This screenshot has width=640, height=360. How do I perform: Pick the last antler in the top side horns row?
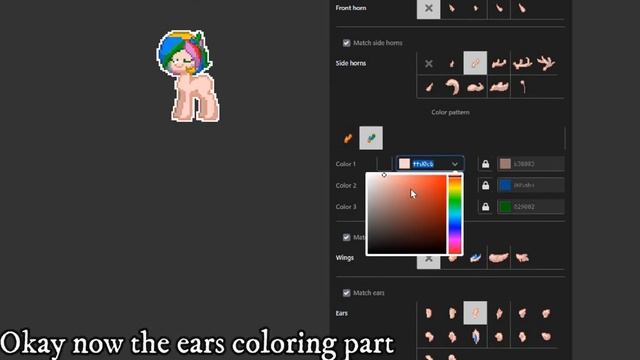pyautogui.click(x=546, y=63)
